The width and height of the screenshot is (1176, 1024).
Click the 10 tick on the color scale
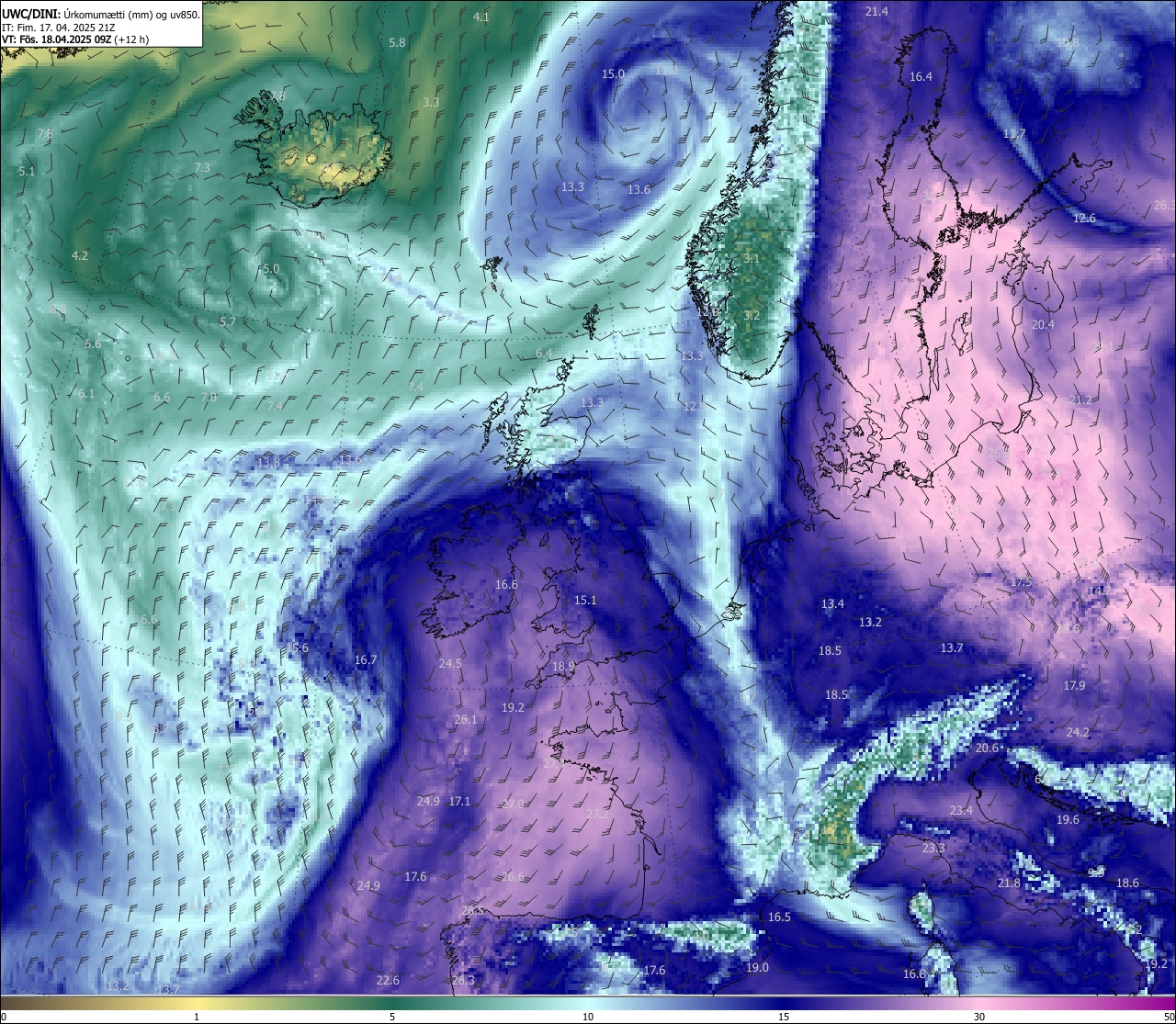click(x=588, y=1017)
